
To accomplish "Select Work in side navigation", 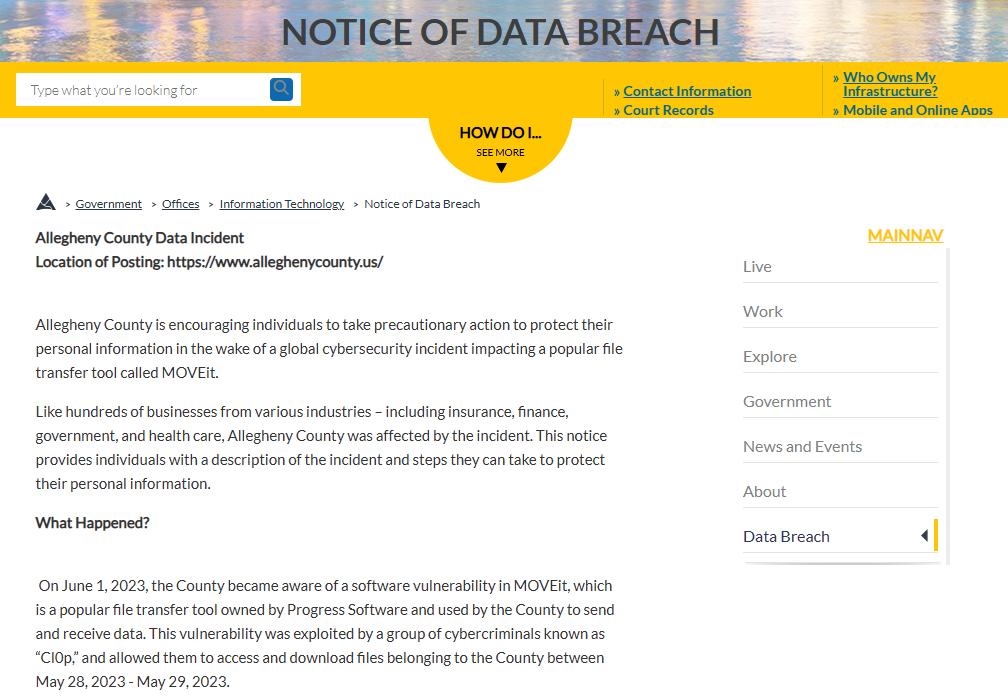I will pyautogui.click(x=763, y=312).
